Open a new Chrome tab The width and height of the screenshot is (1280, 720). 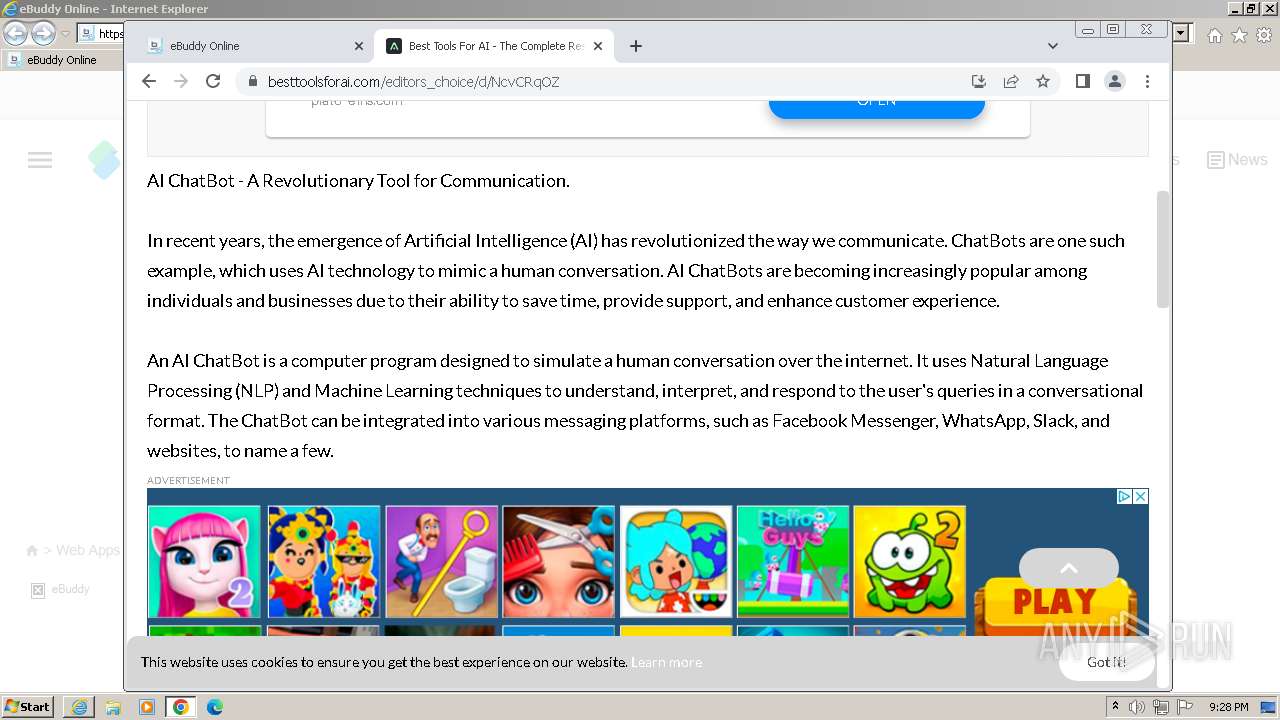(635, 46)
